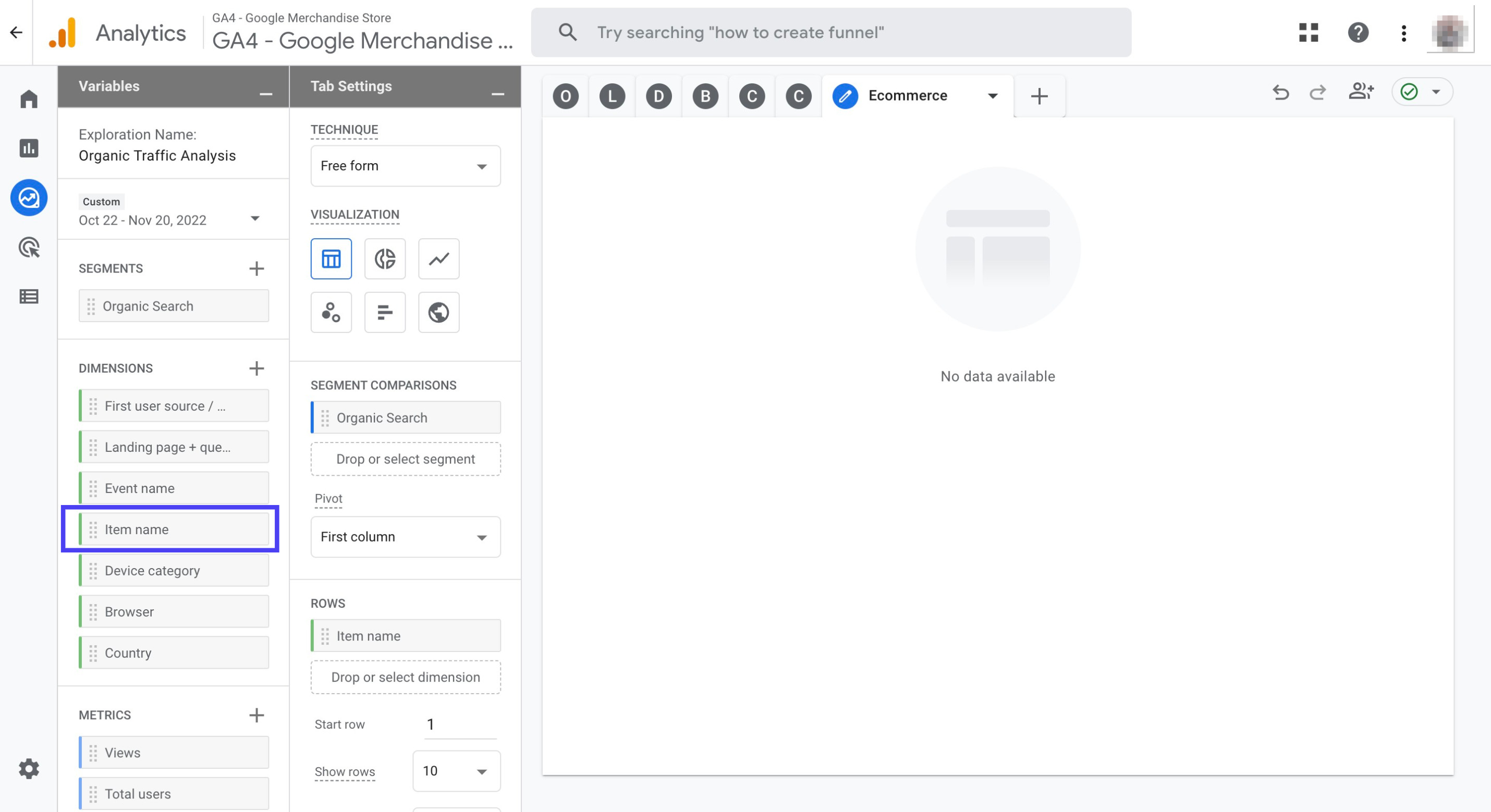
Task: Select the geo map visualization icon
Action: tap(438, 311)
